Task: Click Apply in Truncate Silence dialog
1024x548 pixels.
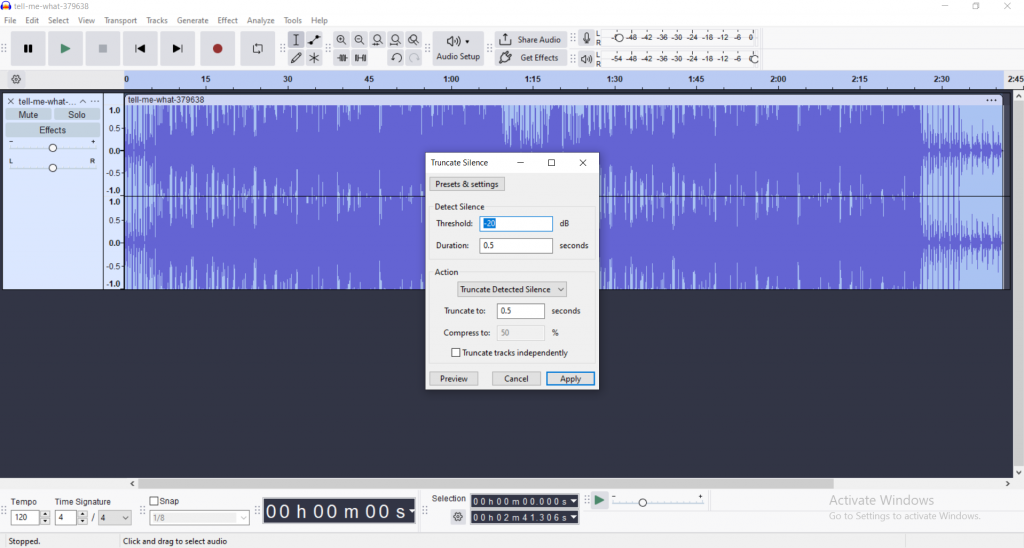Action: click(570, 379)
